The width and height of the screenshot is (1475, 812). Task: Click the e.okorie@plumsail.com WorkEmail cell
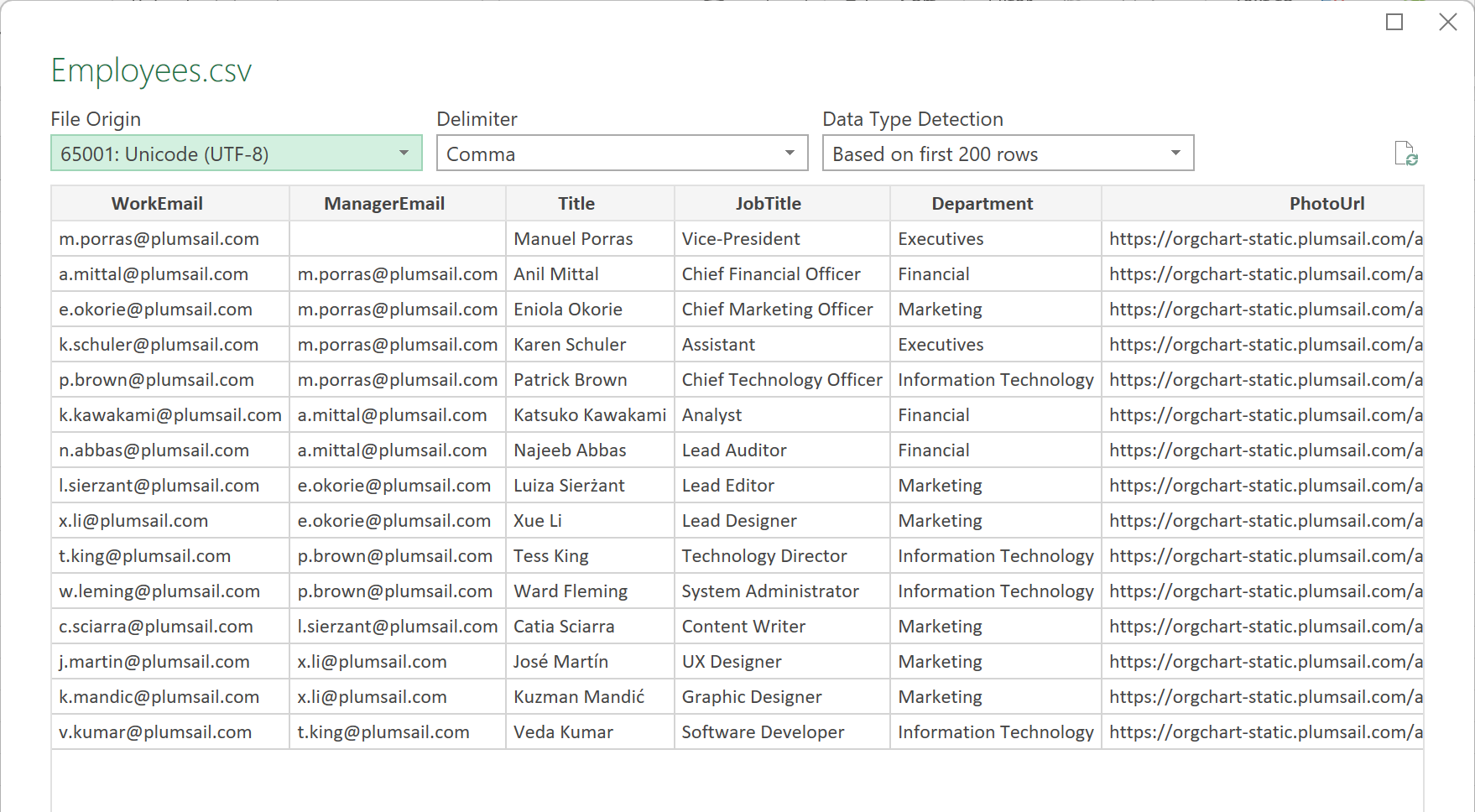[x=170, y=310]
